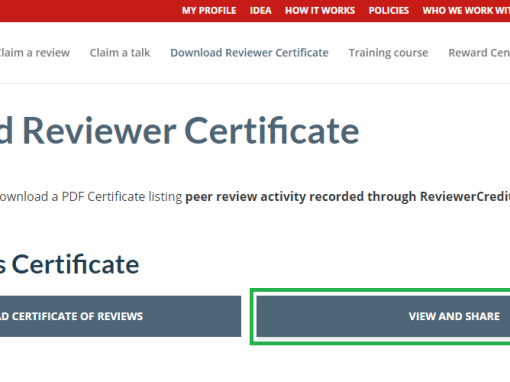510x382 pixels.
Task: Open the Training course tab
Action: click(388, 53)
